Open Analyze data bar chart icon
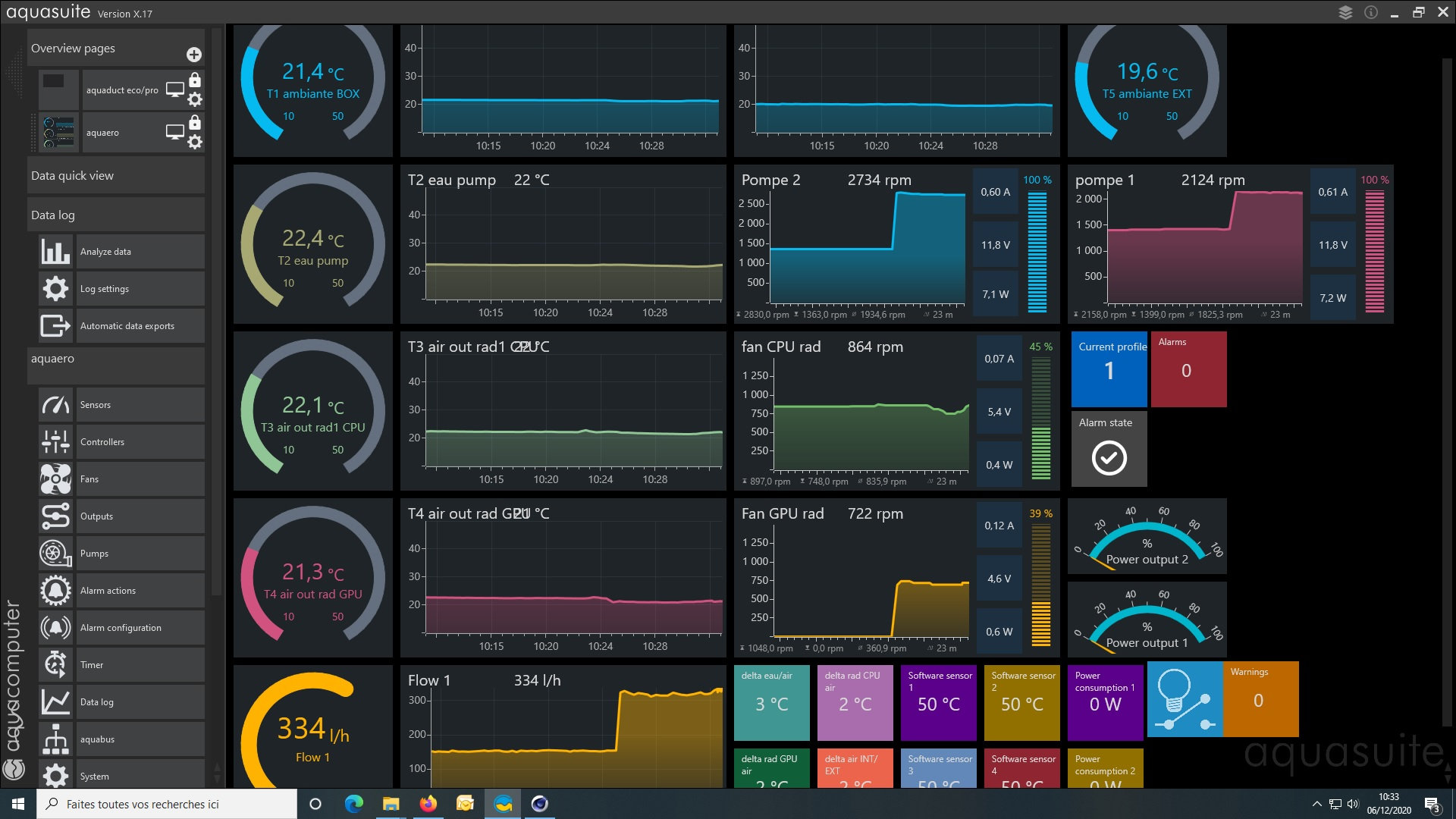Viewport: 1456px width, 819px height. click(55, 252)
